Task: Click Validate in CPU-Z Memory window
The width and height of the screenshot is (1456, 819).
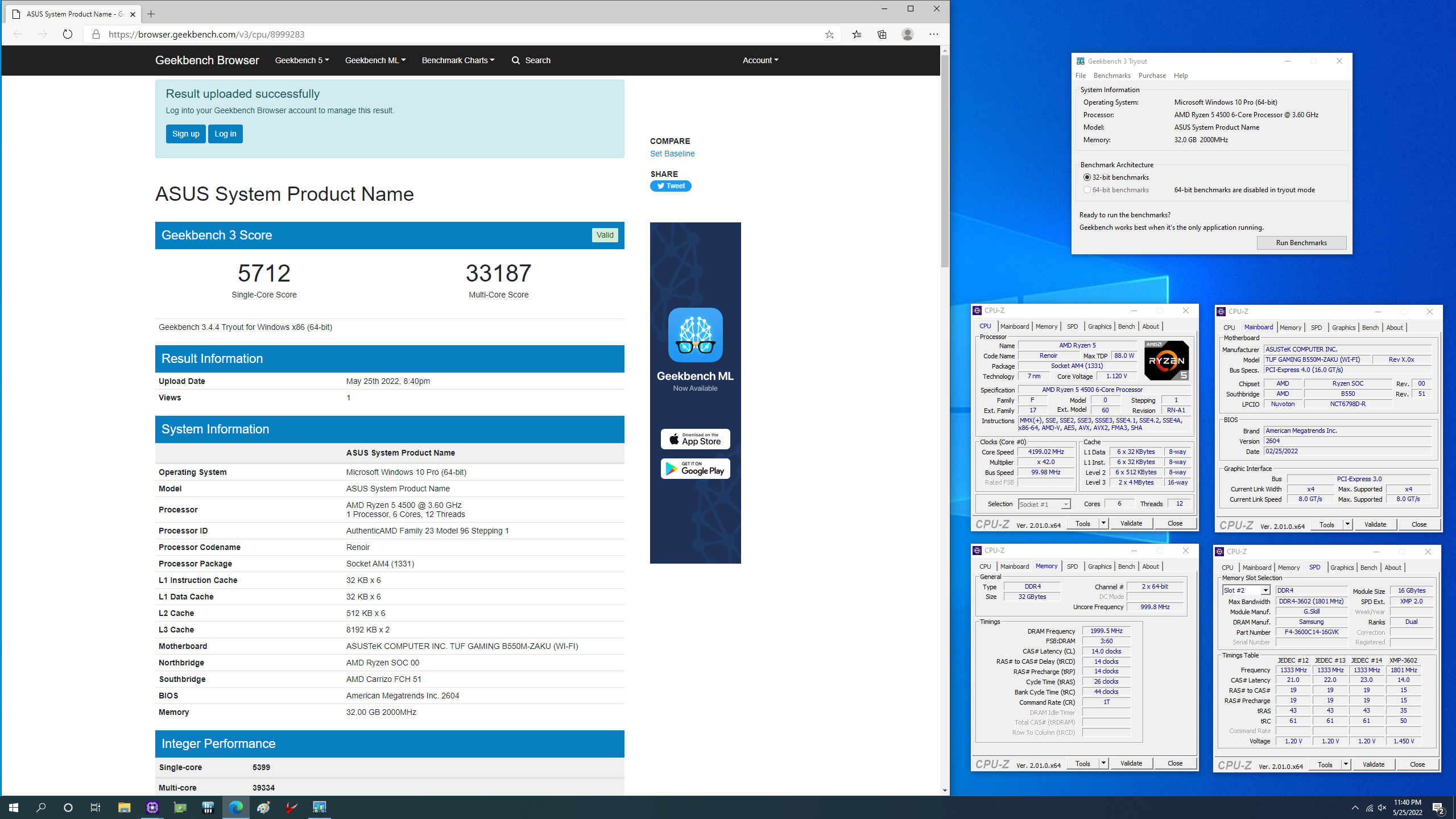Action: 1131,763
